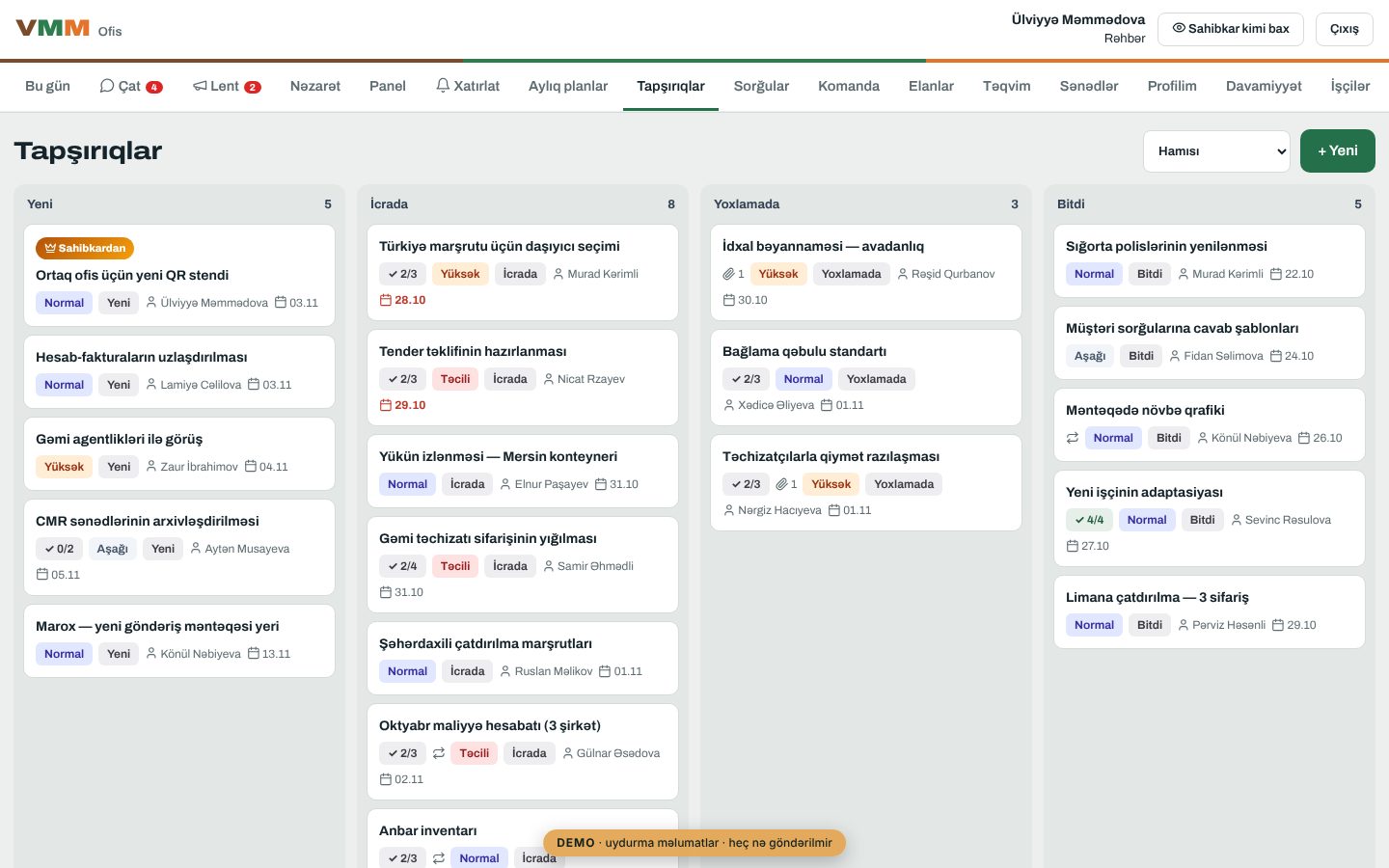1389x868 pixels.
Task: Click assignee Murad Kərimli on Türkiyə marşrutu card
Action: click(595, 274)
